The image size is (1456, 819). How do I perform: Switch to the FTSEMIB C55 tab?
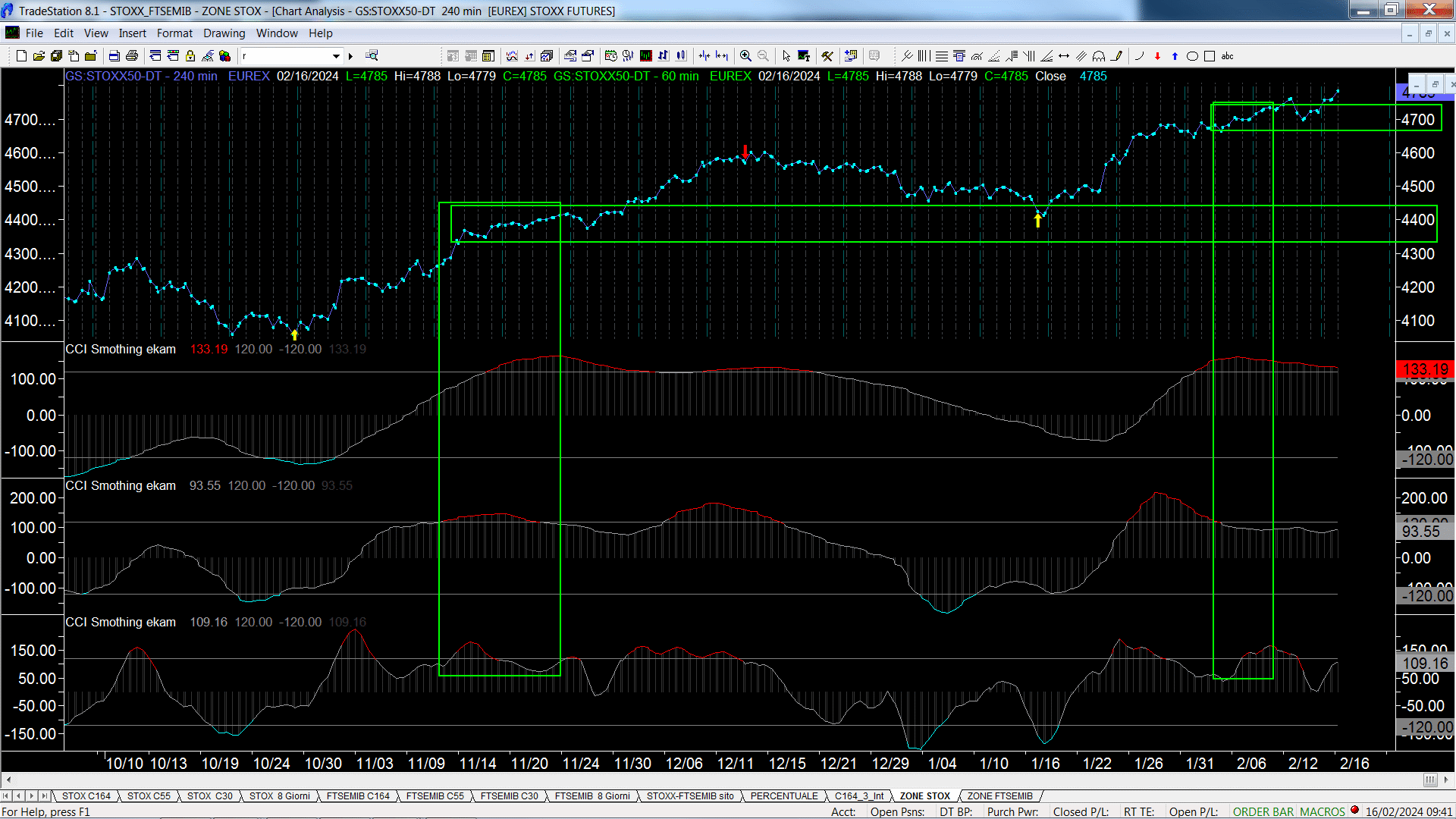(x=435, y=795)
